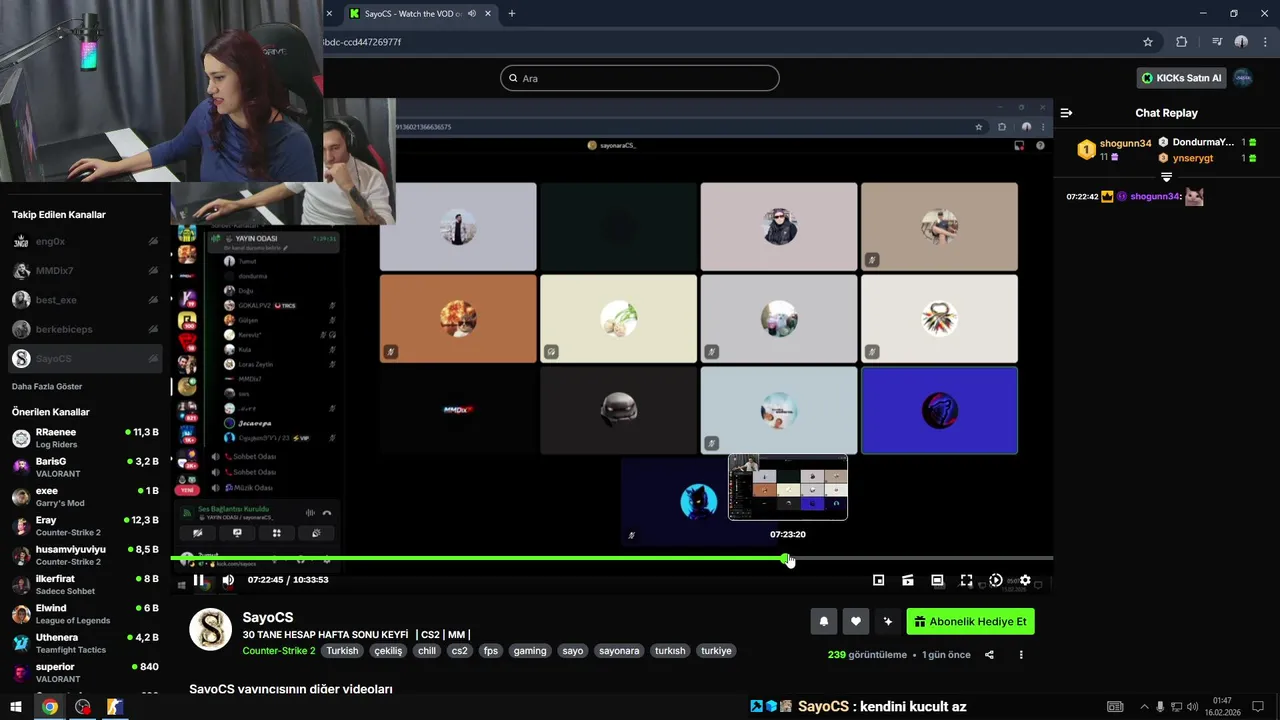The width and height of the screenshot is (1280, 720).
Task: Click the taskbar clock showing 01:47
Action: click(1223, 707)
